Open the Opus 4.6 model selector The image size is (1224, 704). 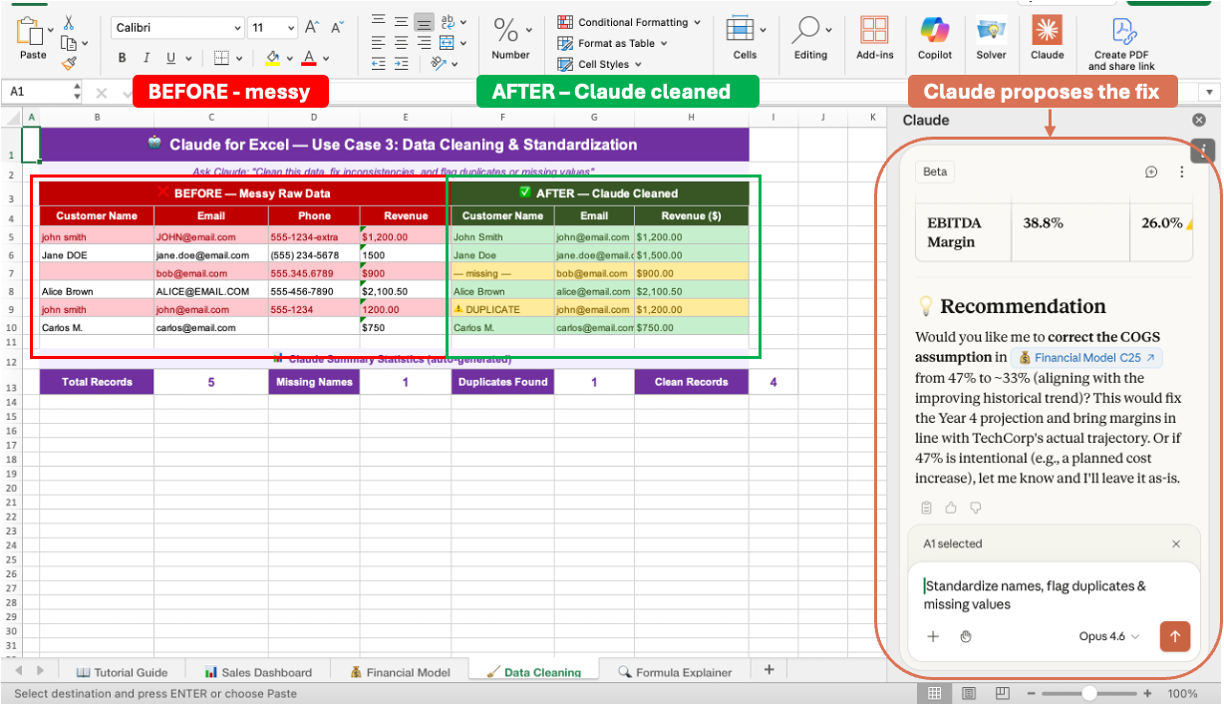click(1105, 636)
